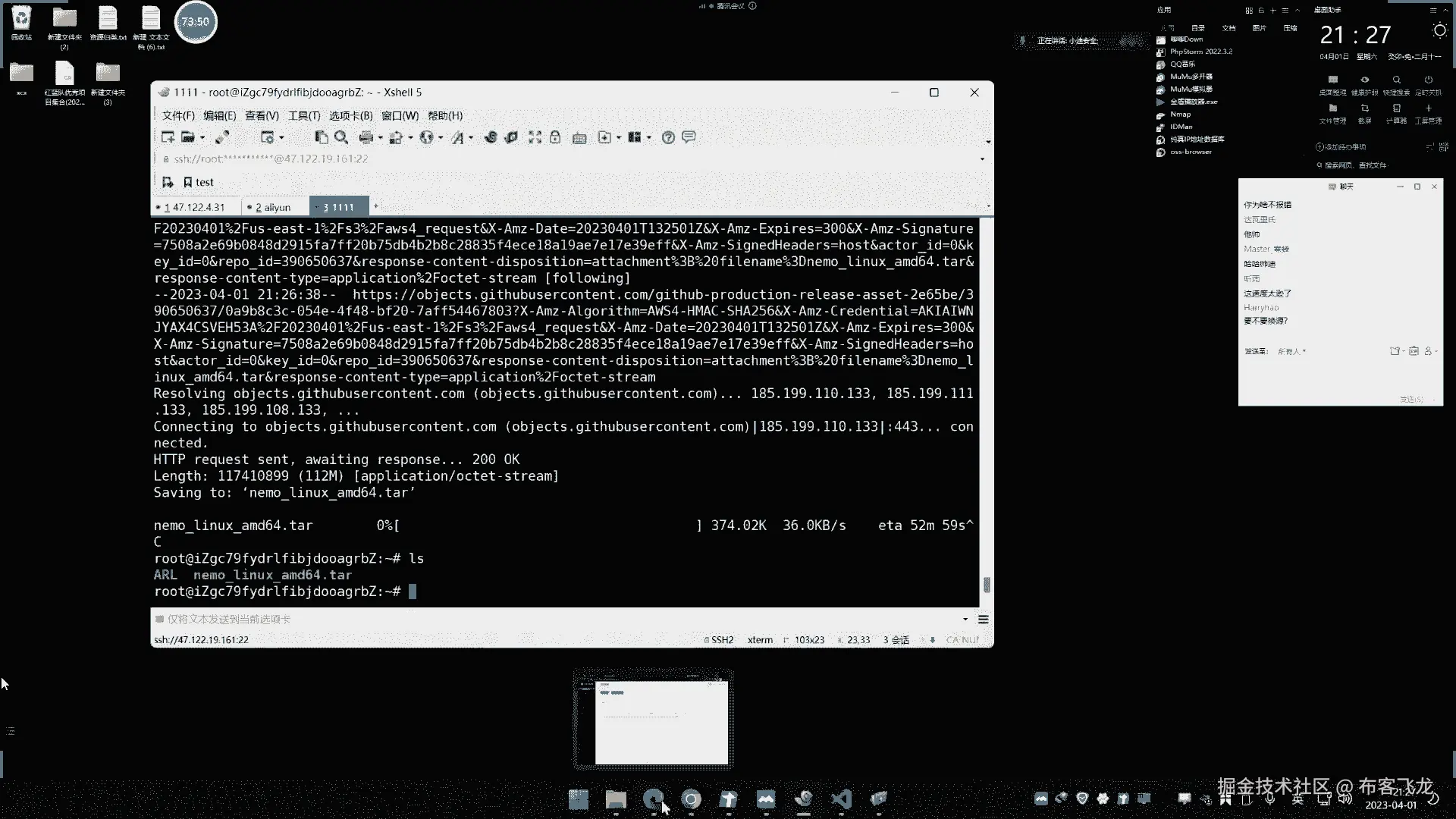Click the terminal vertical scrollbar thumb
Viewport: 1456px width, 819px height.
pos(987,585)
